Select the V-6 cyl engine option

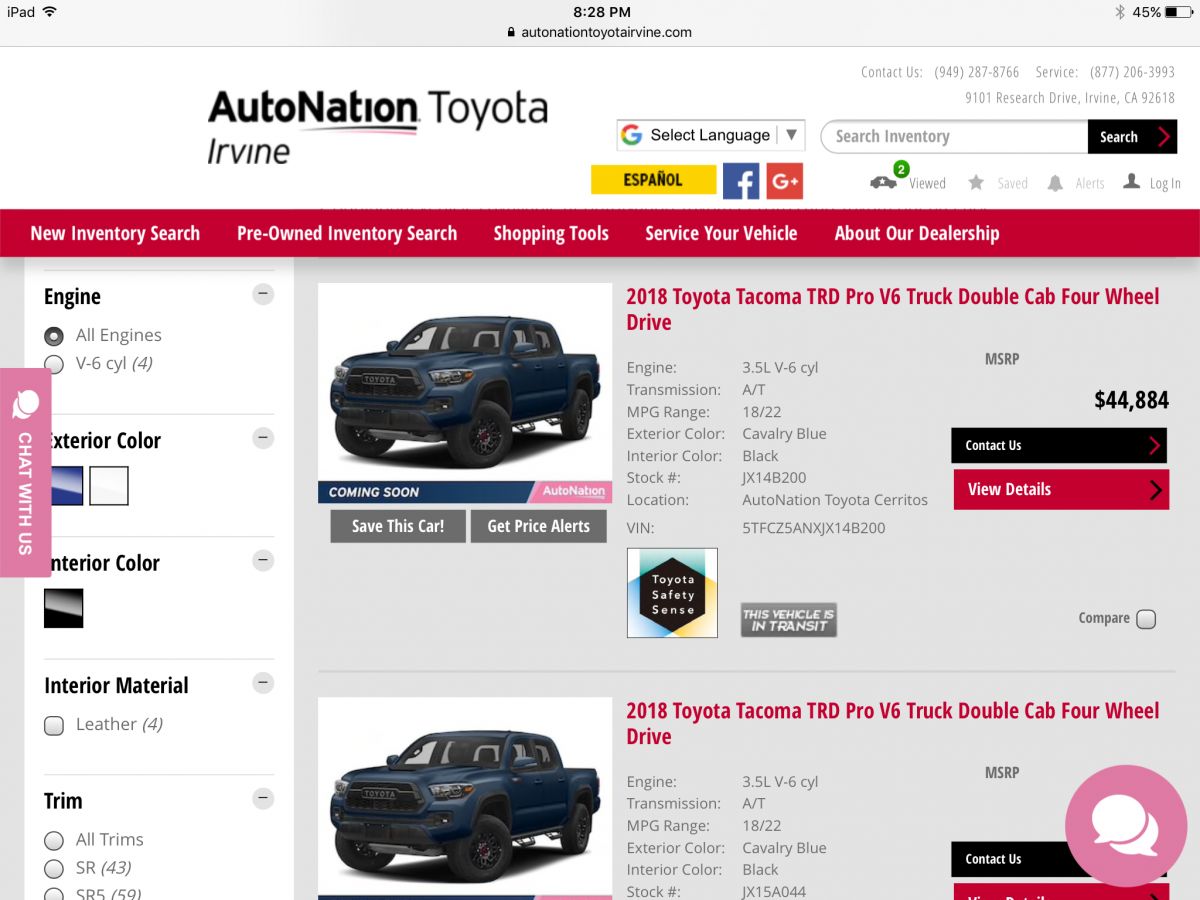pos(55,364)
